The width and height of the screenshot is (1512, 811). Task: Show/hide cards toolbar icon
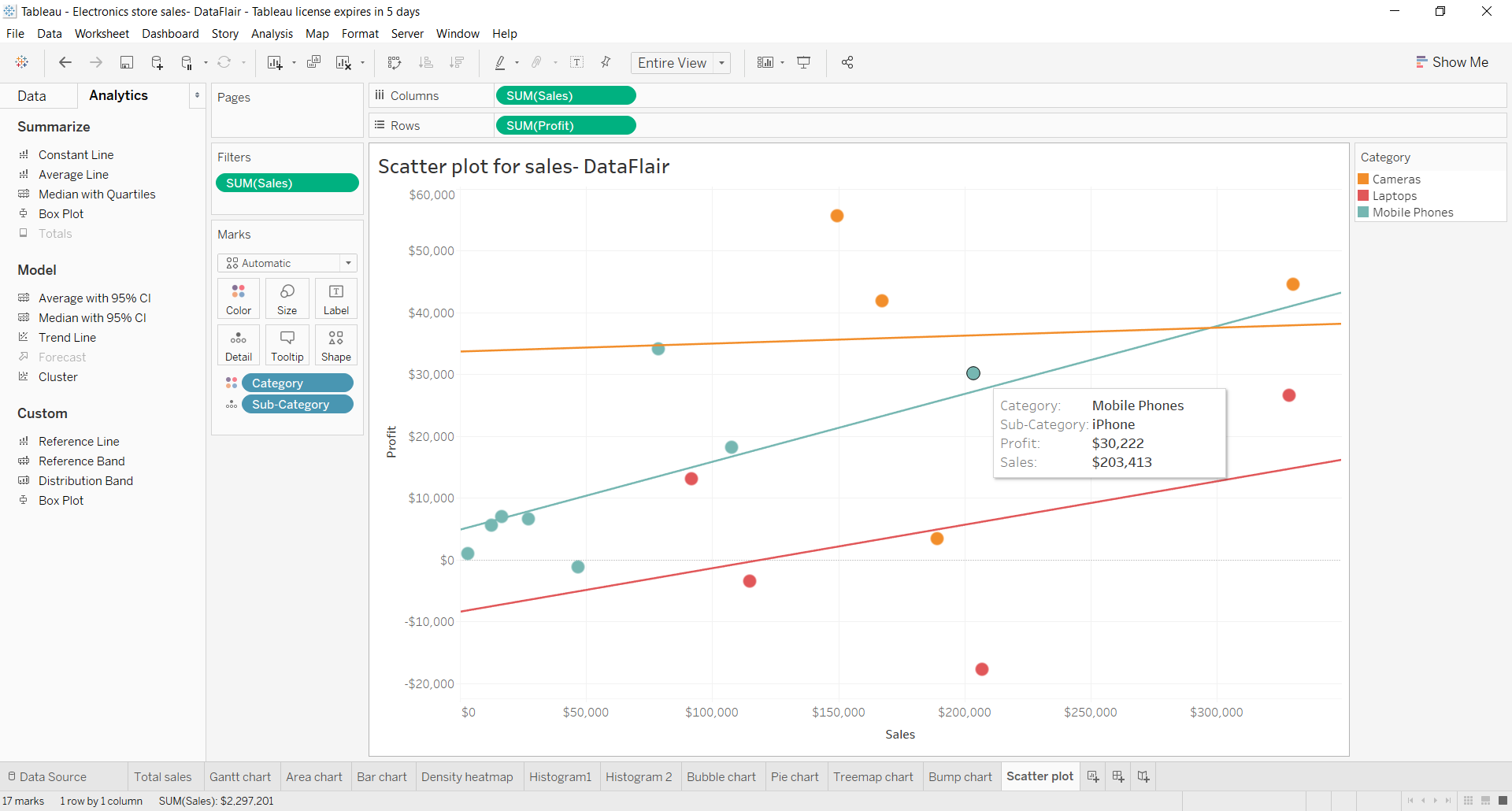(x=765, y=62)
